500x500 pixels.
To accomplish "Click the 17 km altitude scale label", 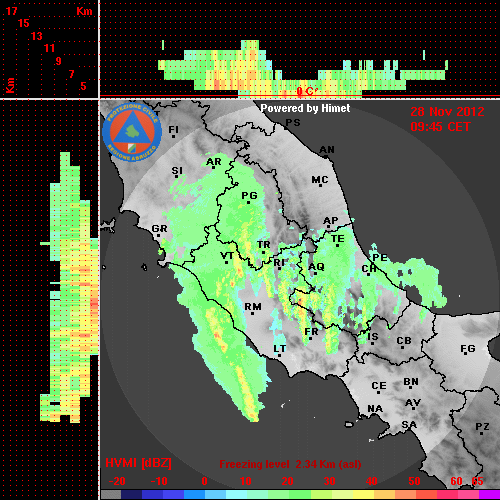I will coord(11,11).
